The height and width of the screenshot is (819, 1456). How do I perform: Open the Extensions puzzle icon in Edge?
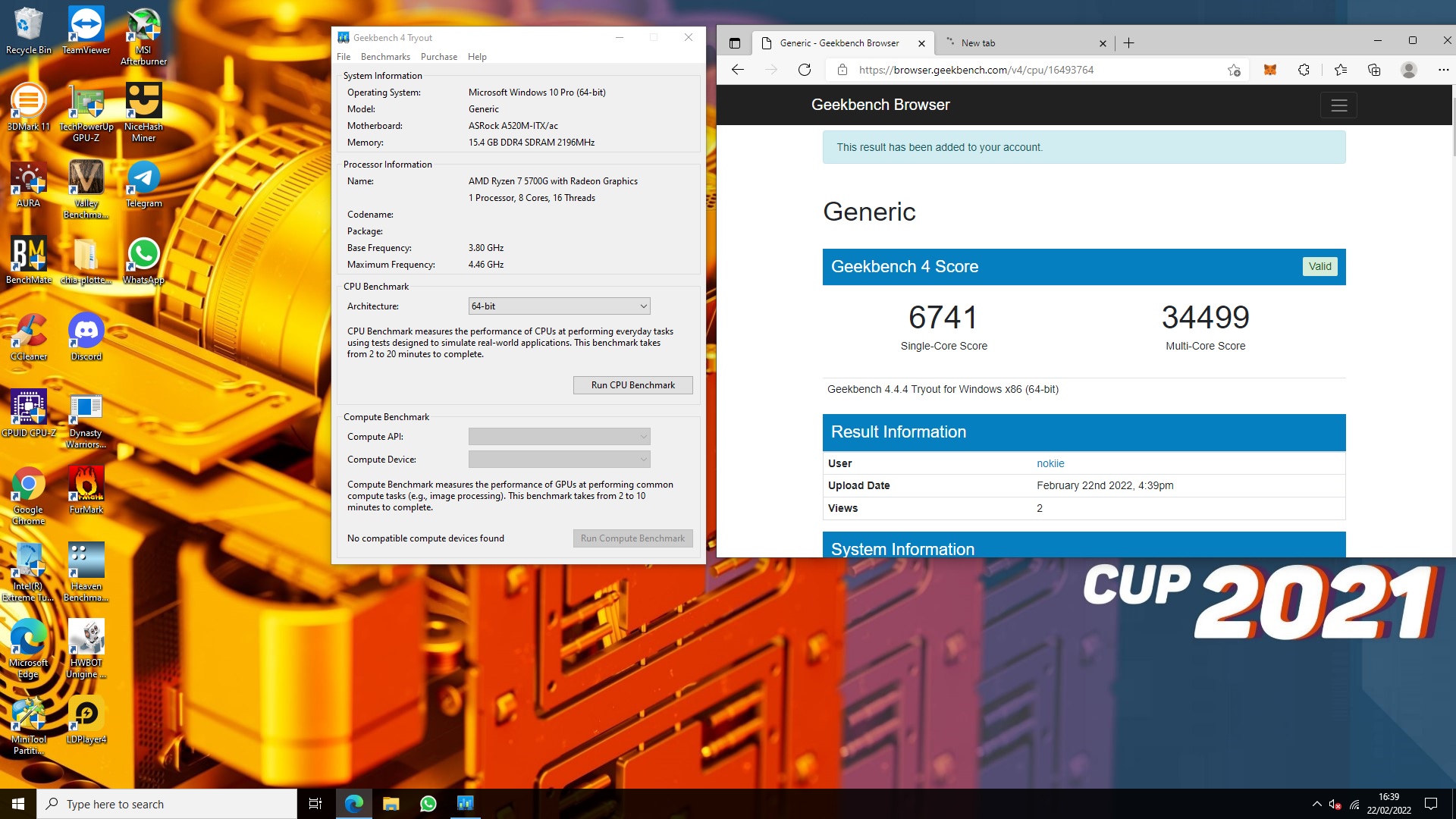pos(1304,70)
